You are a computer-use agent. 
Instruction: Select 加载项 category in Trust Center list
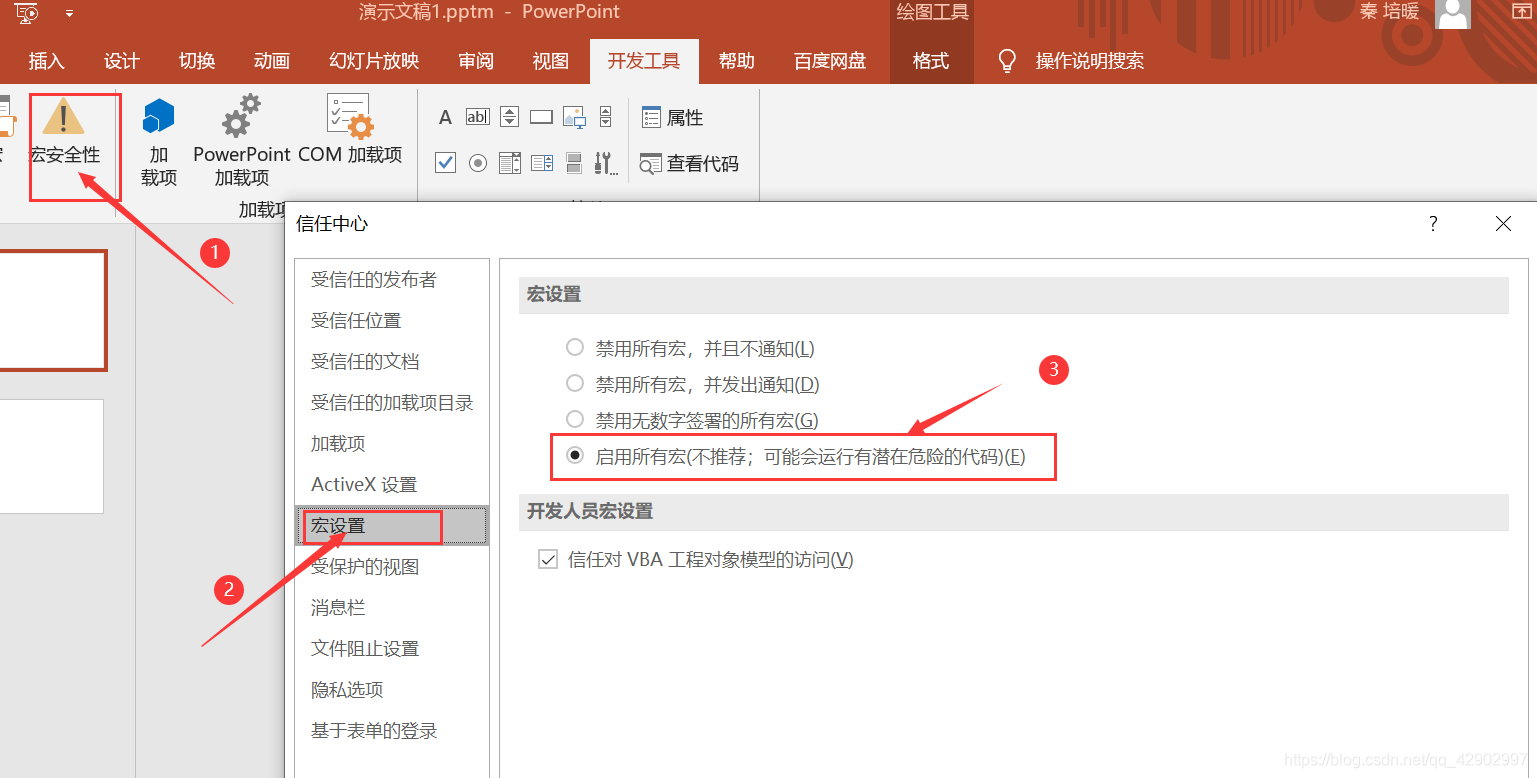coord(391,444)
